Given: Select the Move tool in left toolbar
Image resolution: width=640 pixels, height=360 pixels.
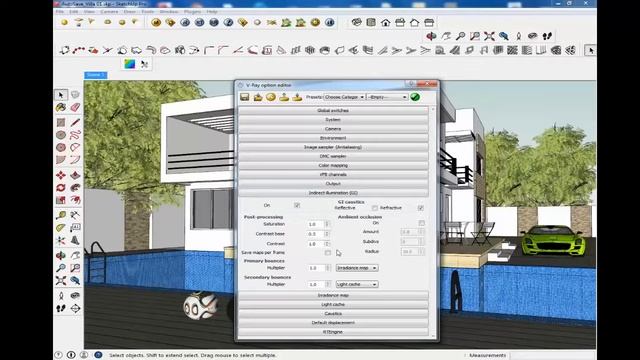Looking at the screenshot, I should click(61, 175).
